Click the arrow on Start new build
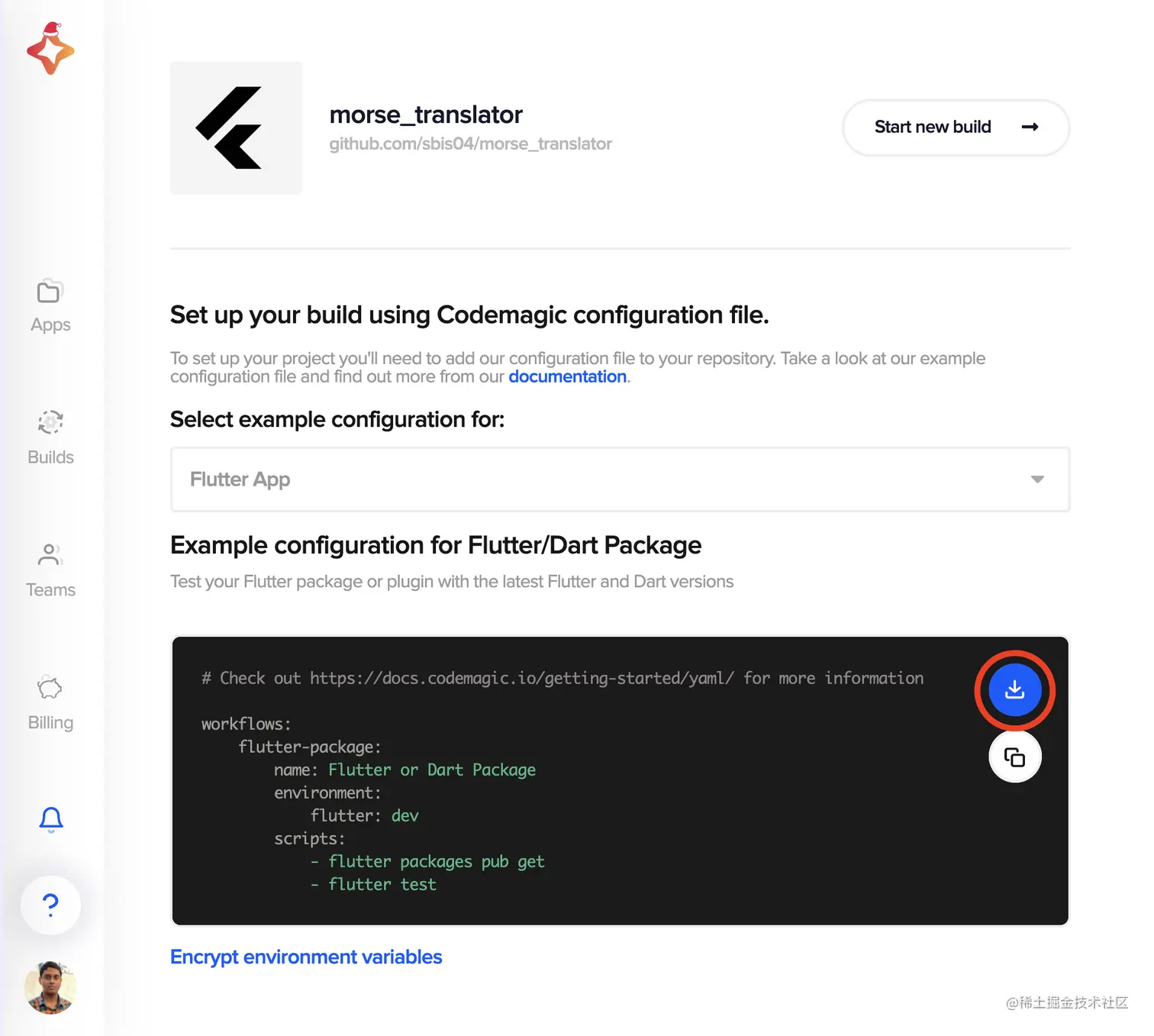Viewport: 1154px width, 1036px height. coord(1030,127)
